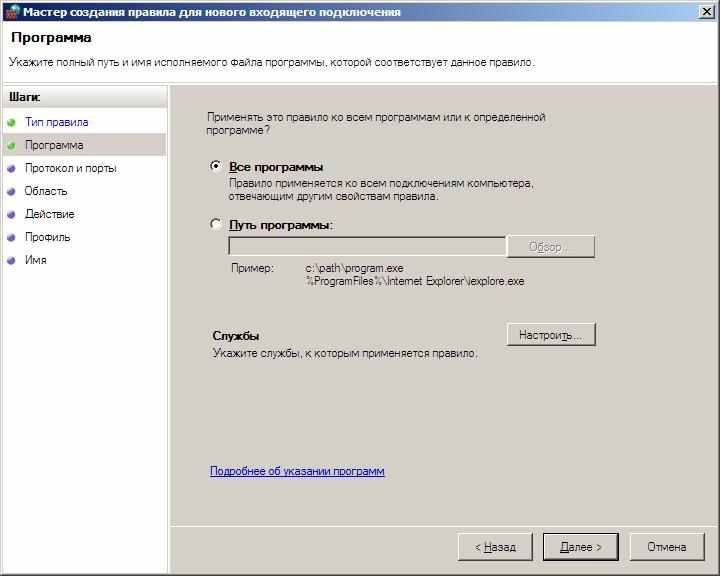Click the purple bullet beside 'Область'

[x=11, y=192]
